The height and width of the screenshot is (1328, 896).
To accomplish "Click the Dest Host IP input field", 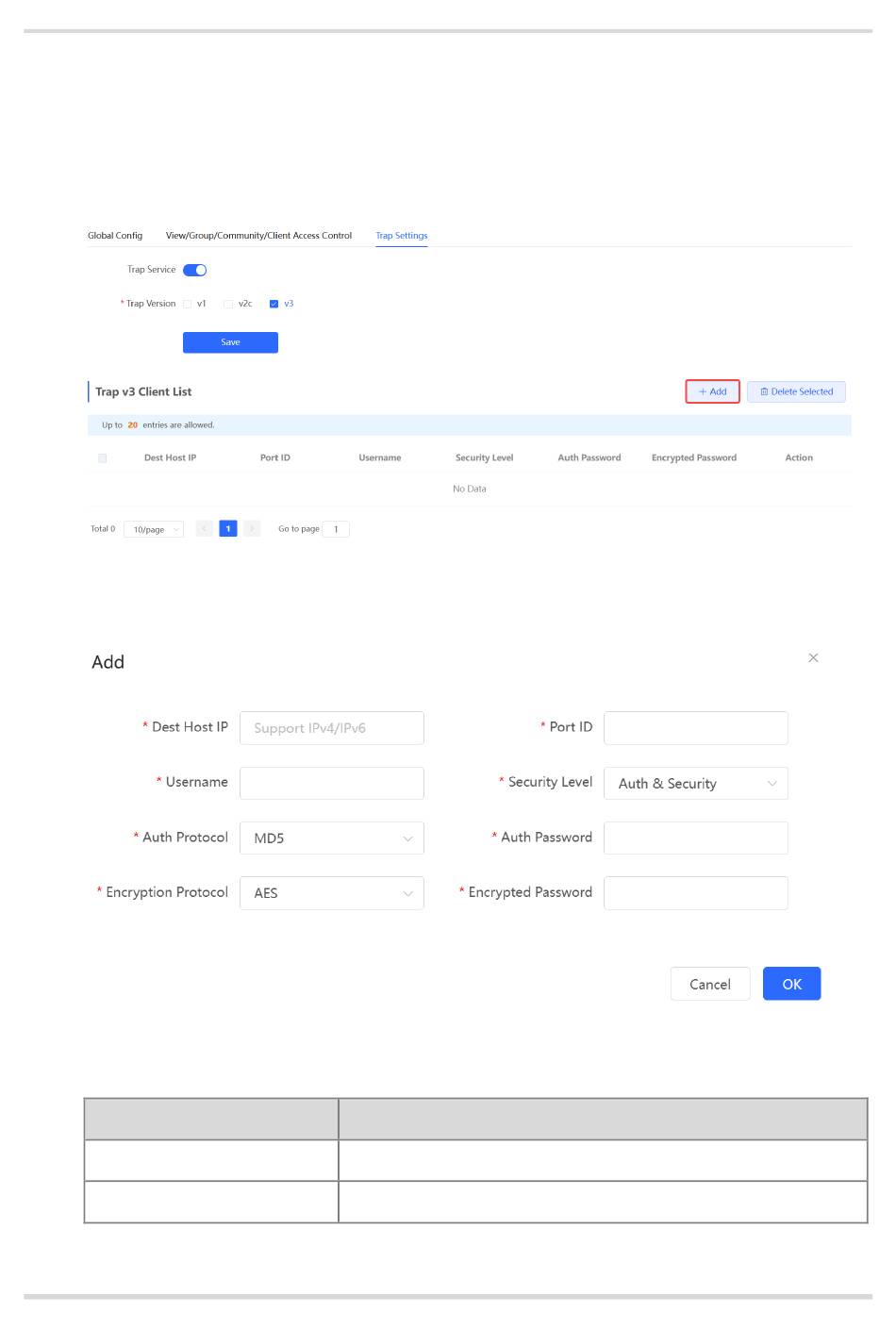I will click(331, 728).
